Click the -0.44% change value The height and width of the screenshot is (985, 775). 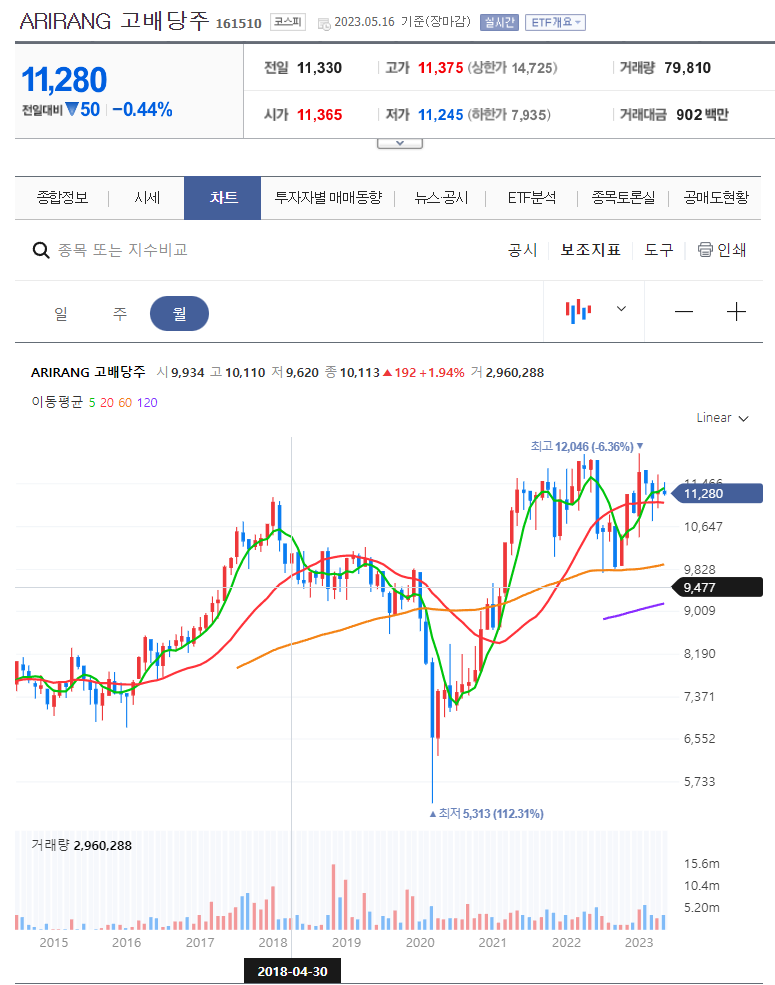click(143, 110)
